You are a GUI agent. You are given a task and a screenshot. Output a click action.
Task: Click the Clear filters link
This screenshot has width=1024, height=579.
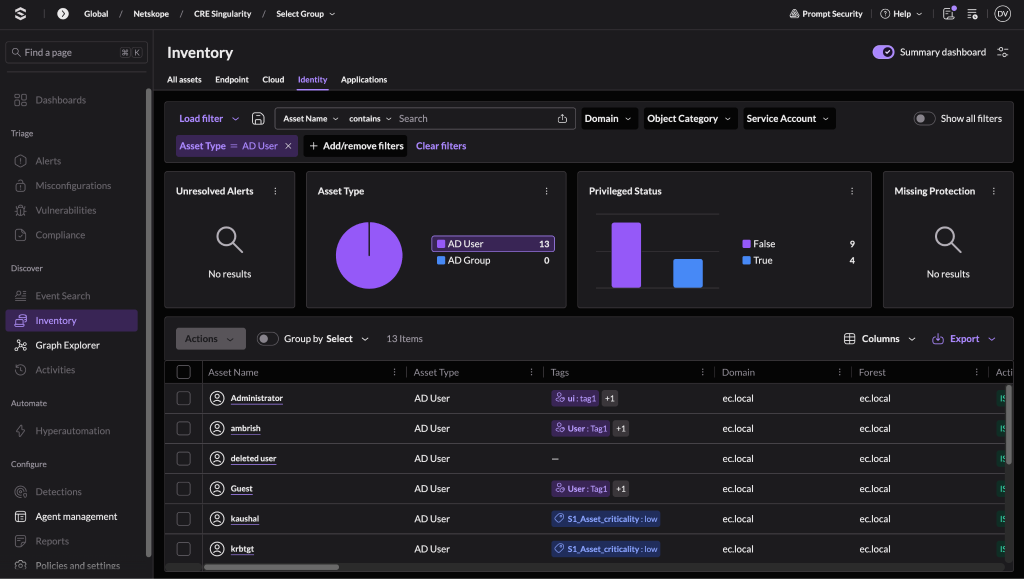(x=441, y=146)
